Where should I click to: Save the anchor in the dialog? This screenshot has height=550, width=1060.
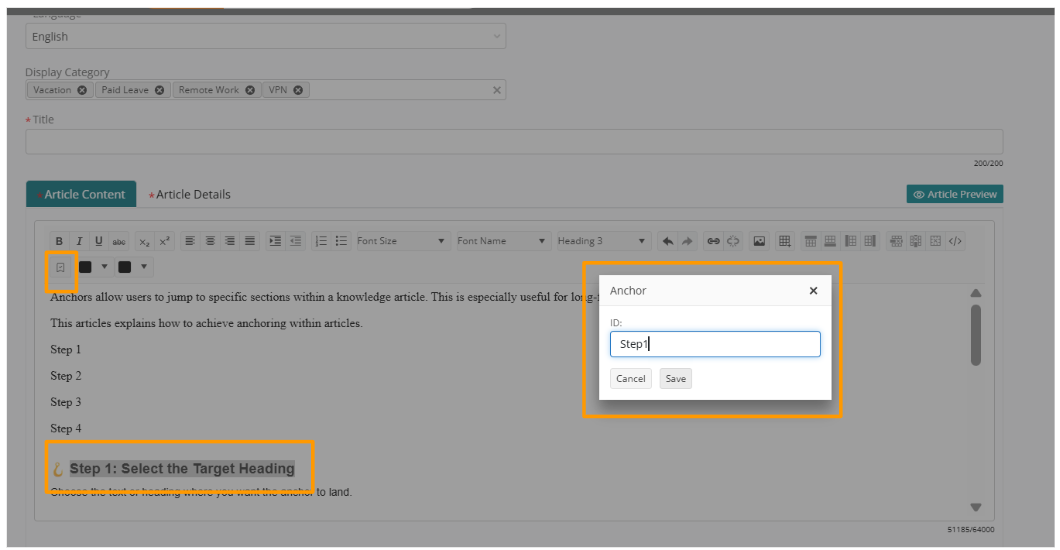tap(675, 378)
